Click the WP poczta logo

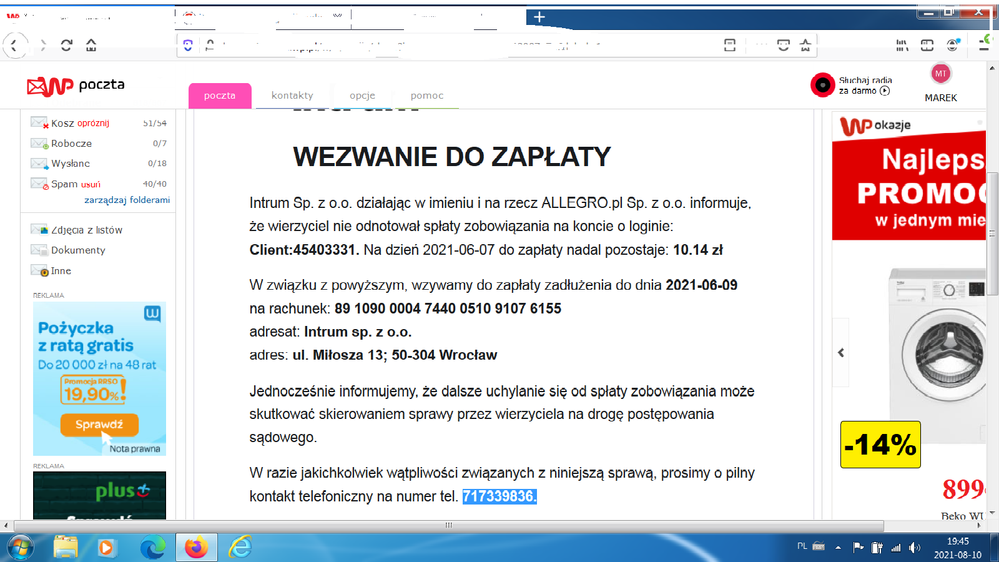point(75,85)
